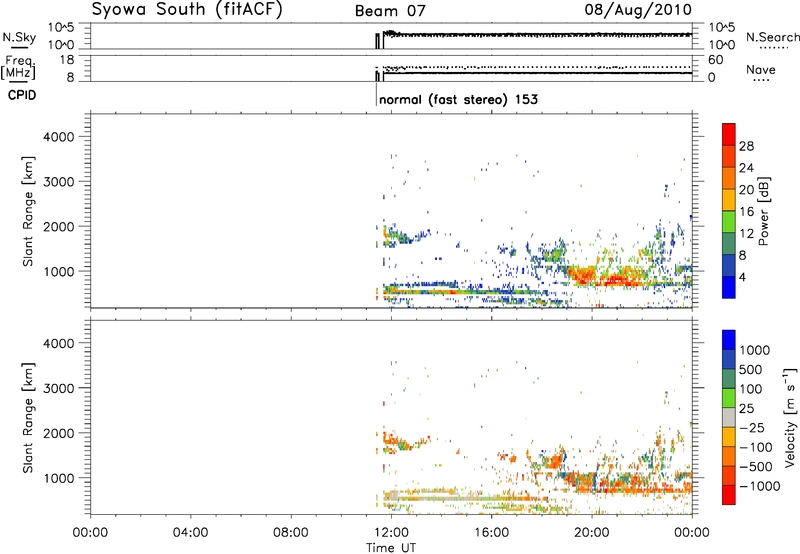Screen dimensions: 800x554
Task: Click the '28' label on the power colorbar
Action: [746, 146]
